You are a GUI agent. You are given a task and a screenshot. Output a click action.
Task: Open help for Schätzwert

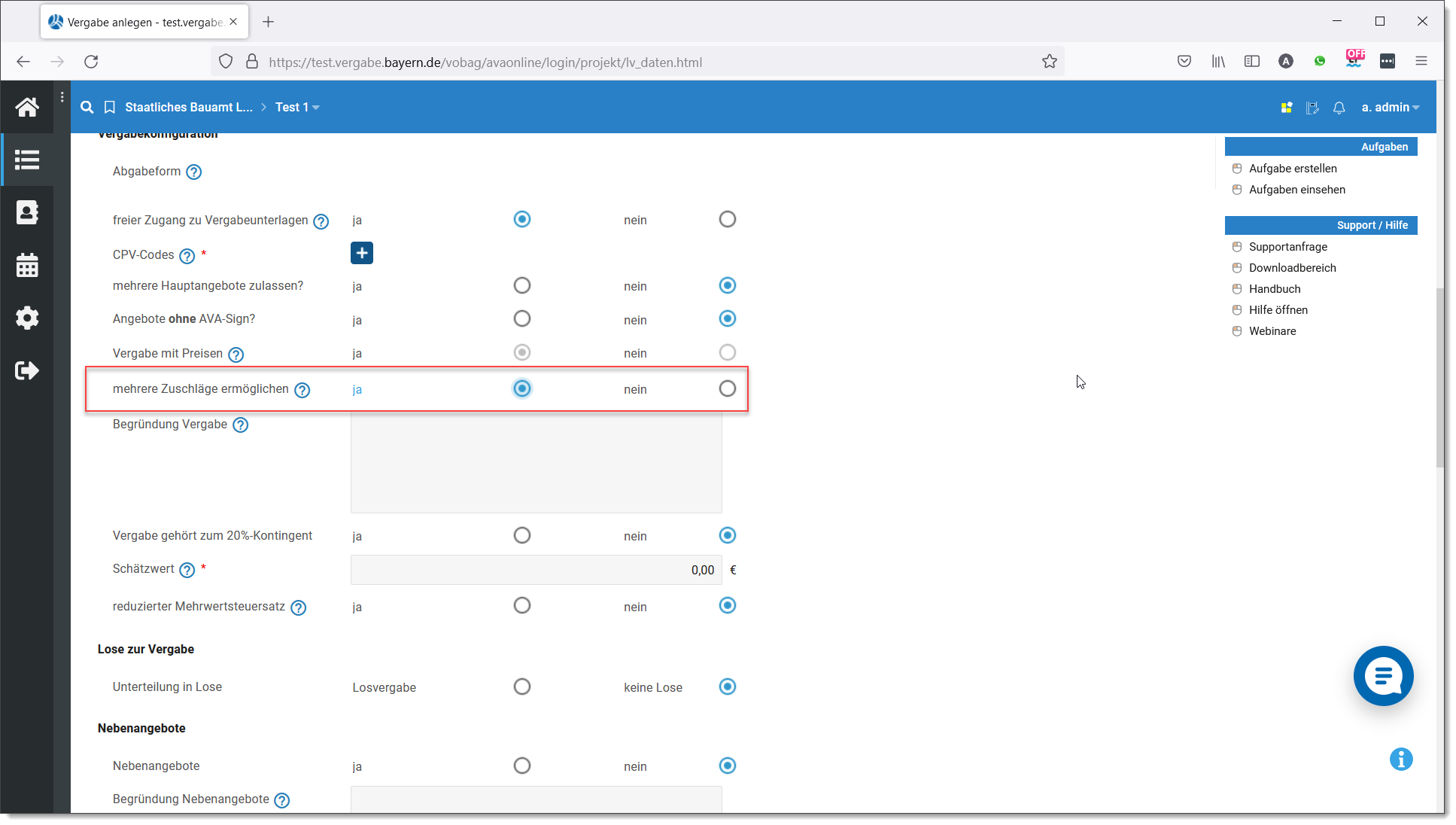[x=187, y=570]
